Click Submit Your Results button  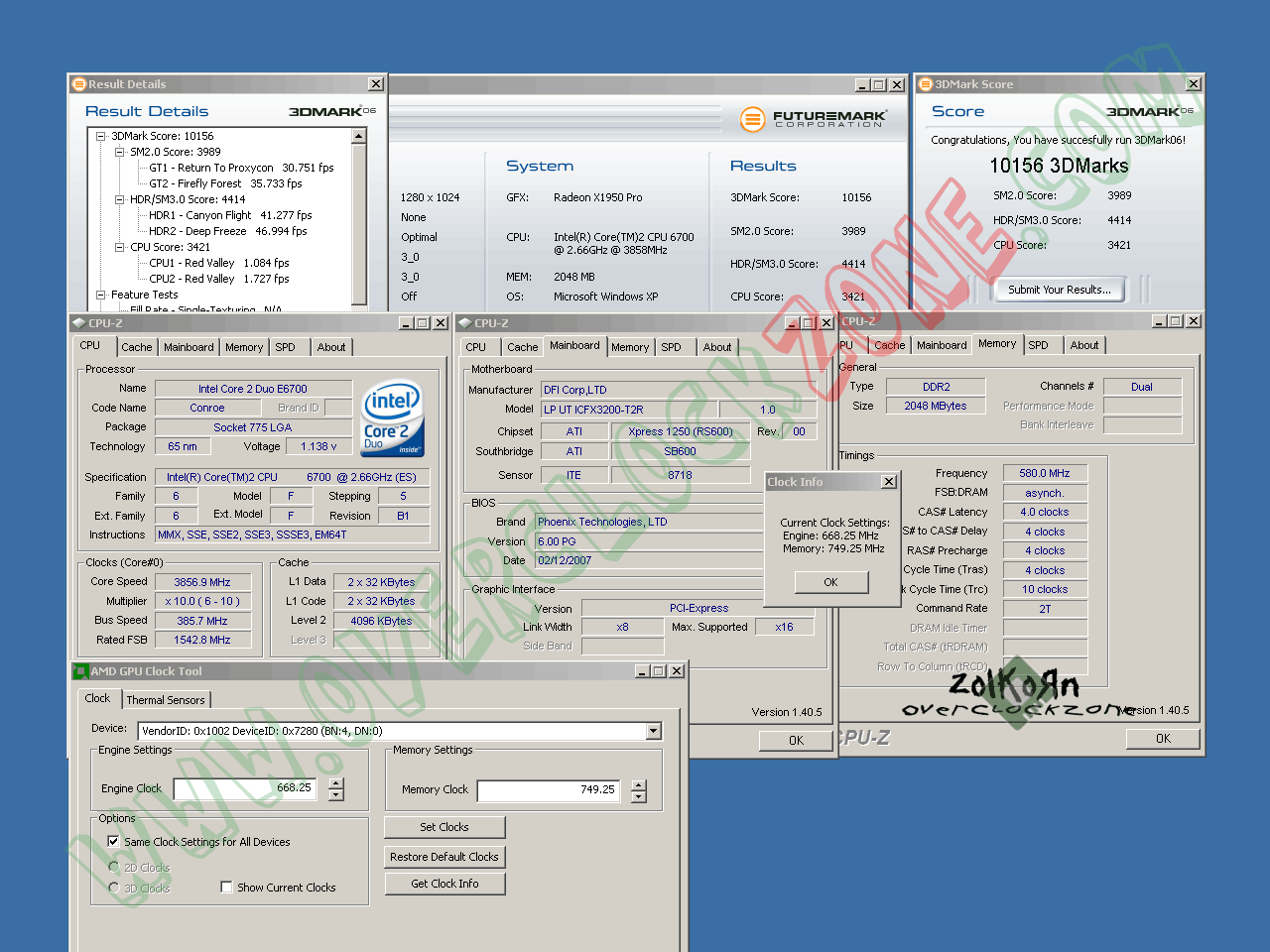[x=1060, y=290]
